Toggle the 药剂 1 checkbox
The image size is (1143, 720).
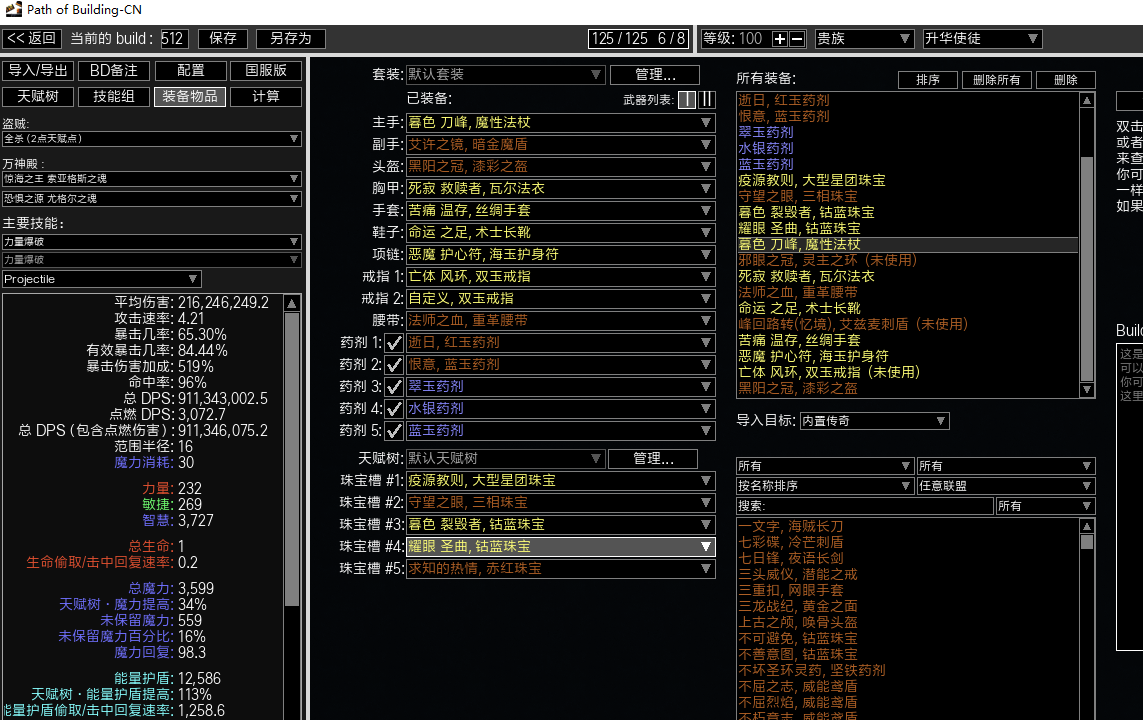tap(394, 343)
